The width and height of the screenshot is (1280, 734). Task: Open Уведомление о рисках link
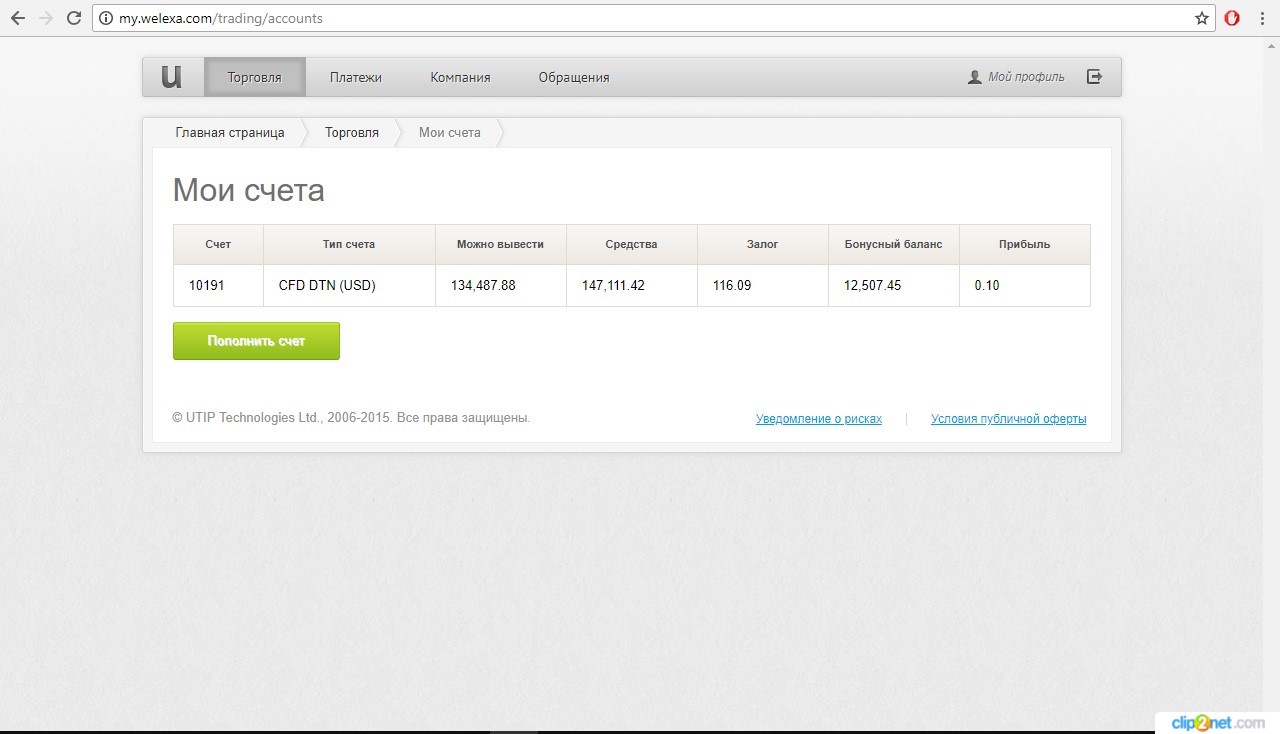(819, 419)
